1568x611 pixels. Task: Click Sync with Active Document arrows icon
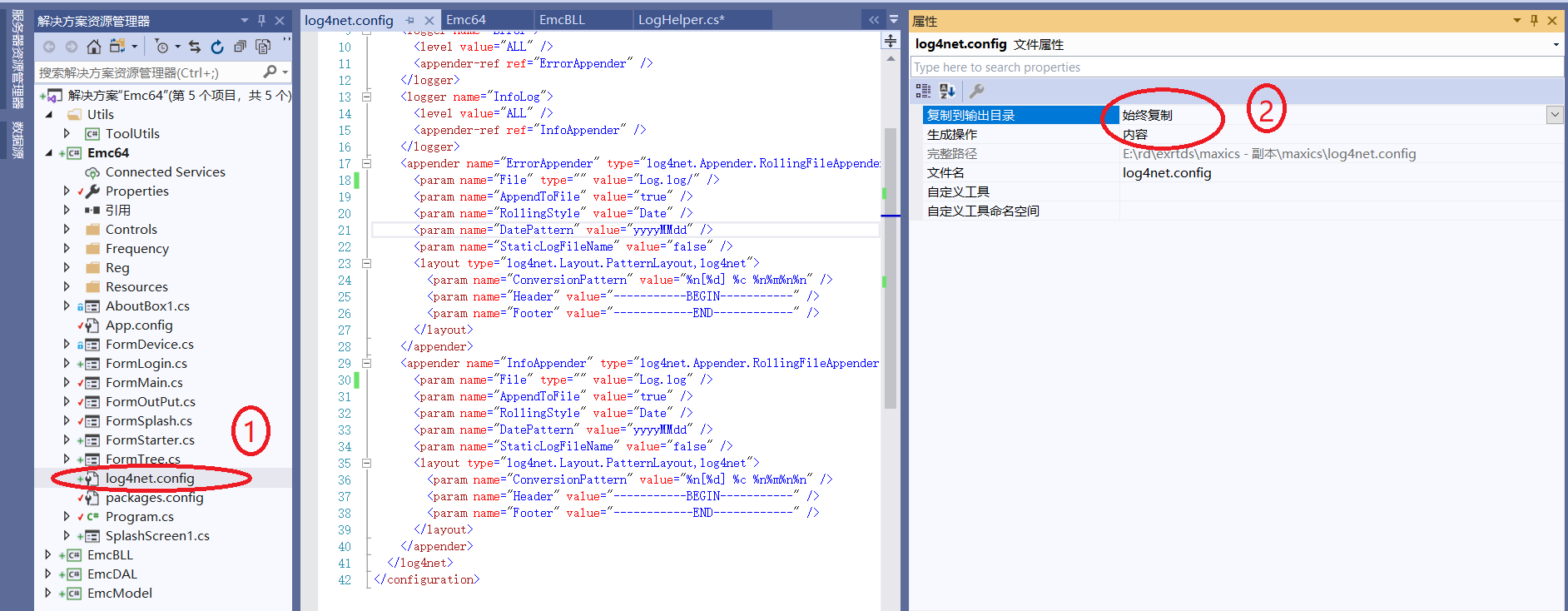click(195, 47)
